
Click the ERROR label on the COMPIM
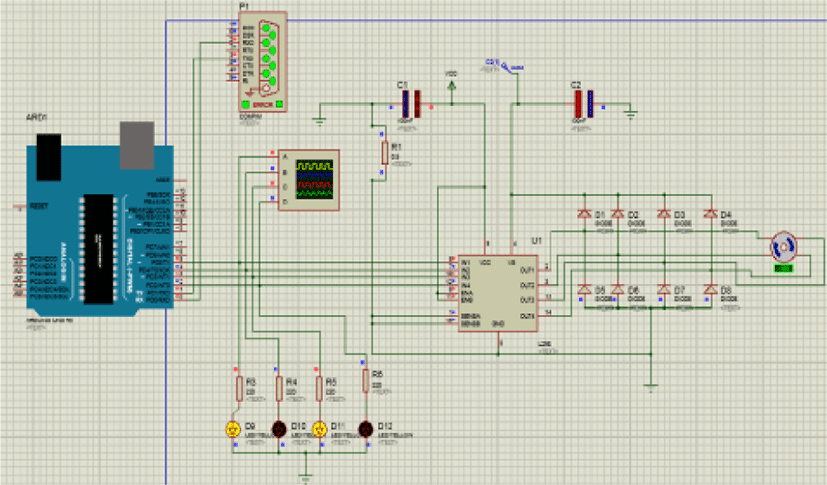(263, 105)
